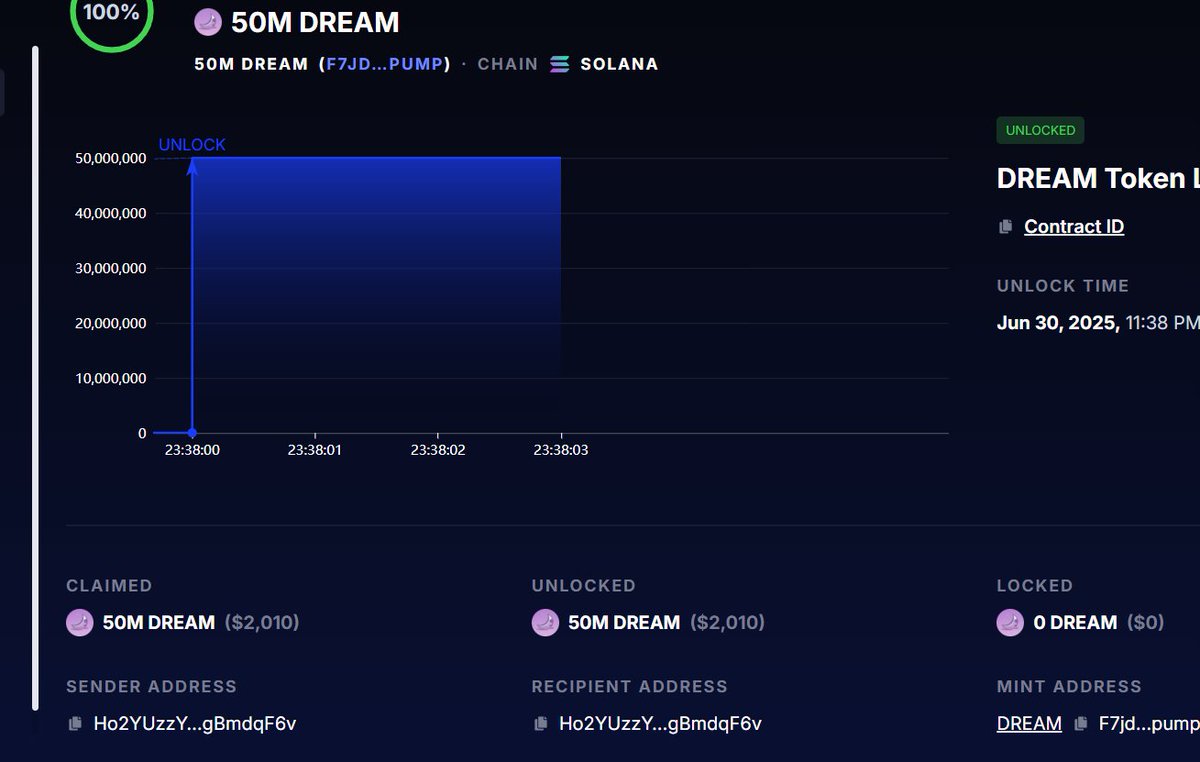Click the DREAM icon under CLAIMED

click(x=80, y=622)
